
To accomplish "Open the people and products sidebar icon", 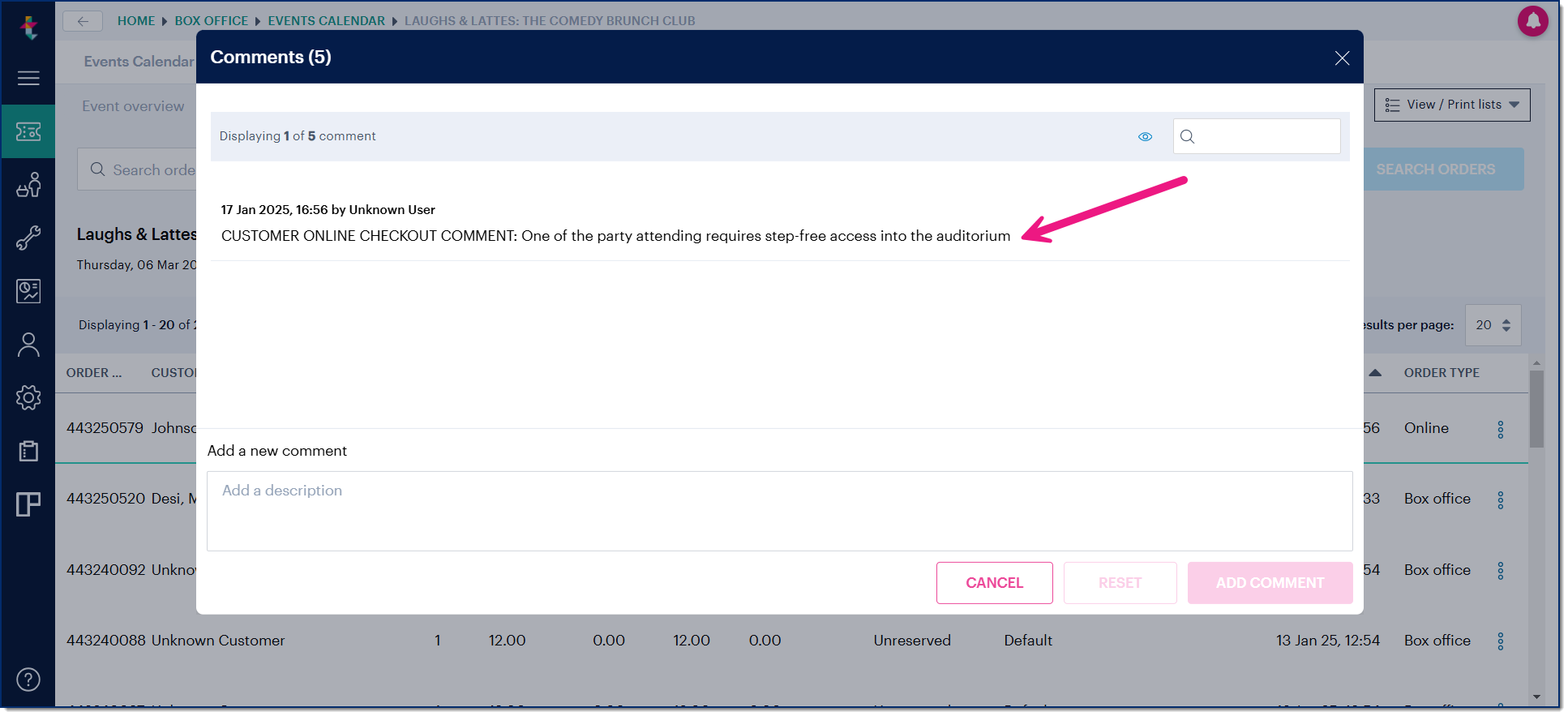I will [x=28, y=185].
